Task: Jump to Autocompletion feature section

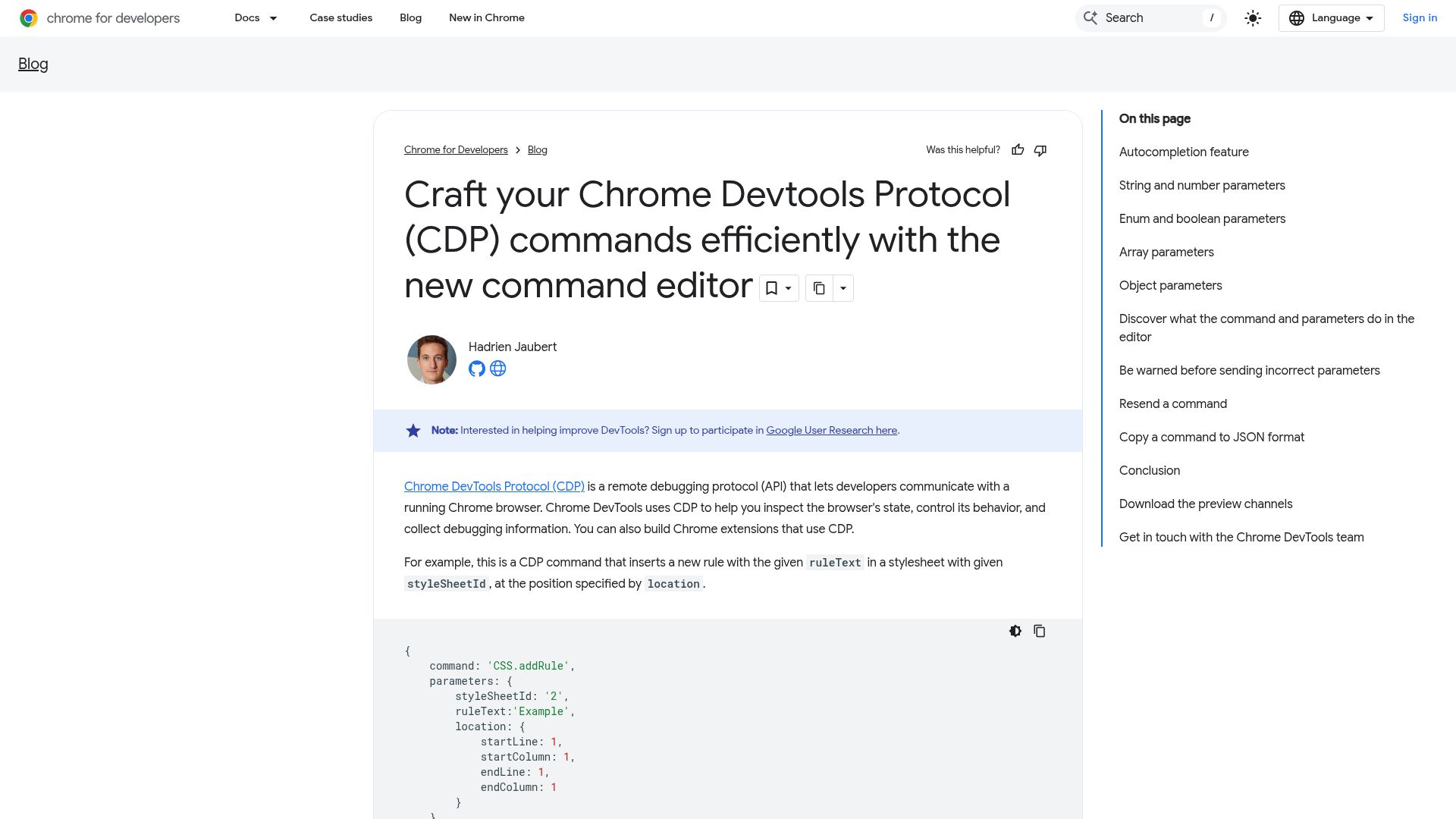Action: [x=1184, y=152]
